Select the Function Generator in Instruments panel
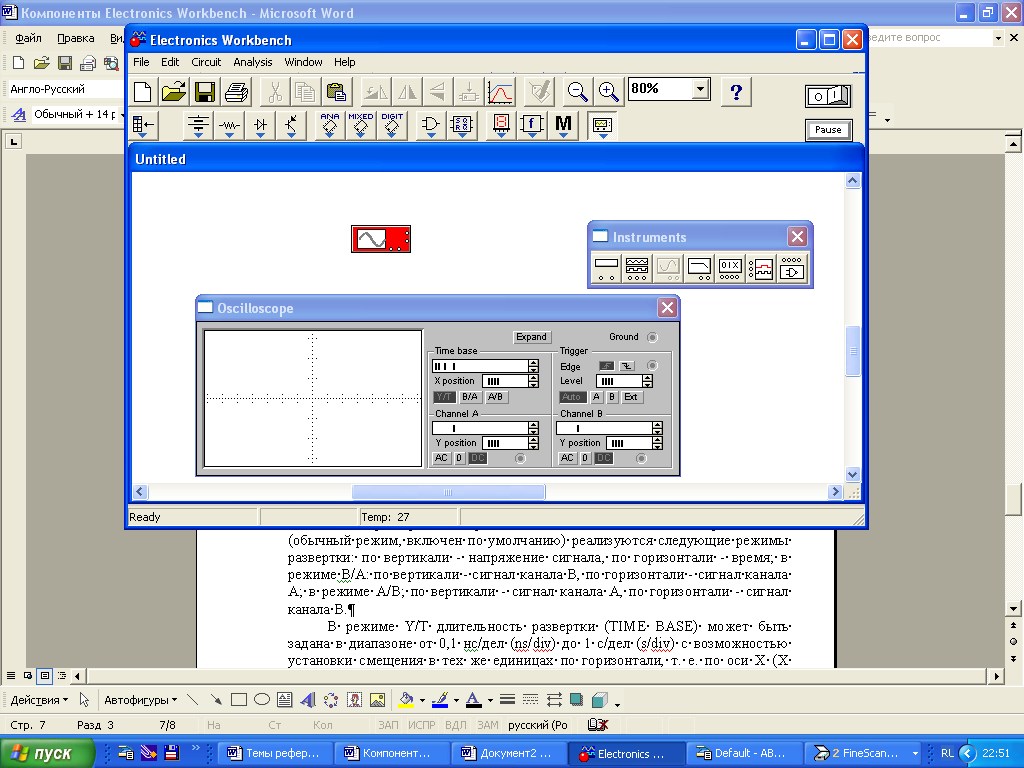 [637, 268]
